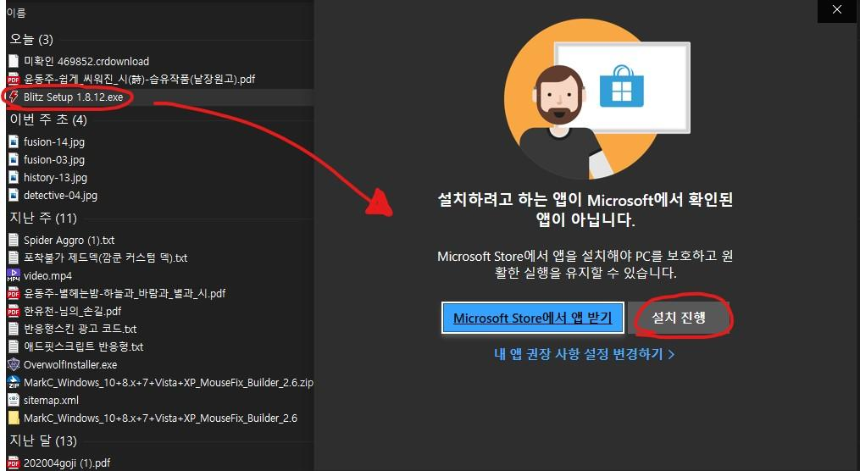Select file name Blitz Setup 1.8.12.exe
This screenshot has width=860, height=471.
point(73,97)
